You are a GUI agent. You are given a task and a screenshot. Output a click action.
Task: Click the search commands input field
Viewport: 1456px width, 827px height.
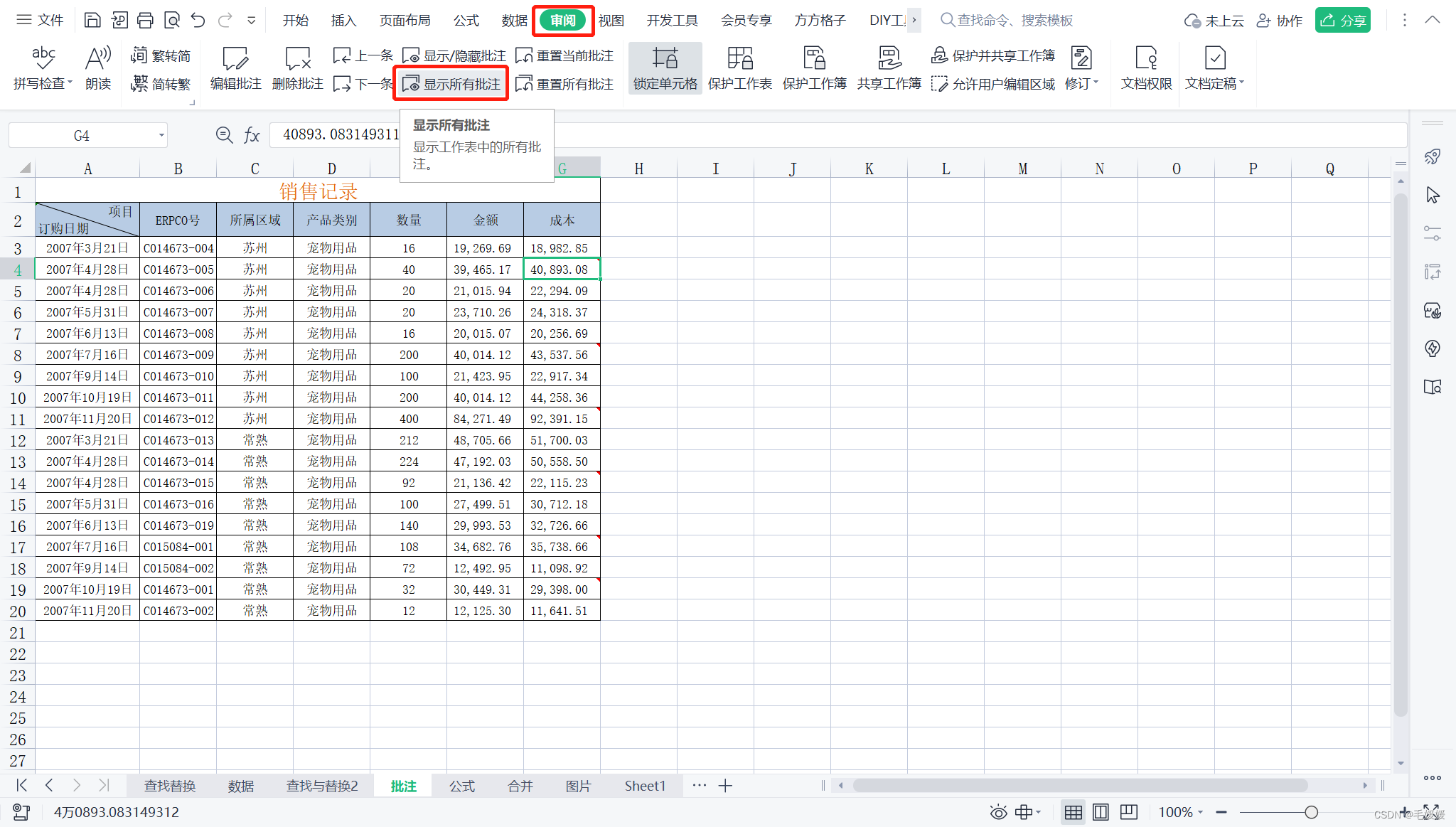(1014, 20)
